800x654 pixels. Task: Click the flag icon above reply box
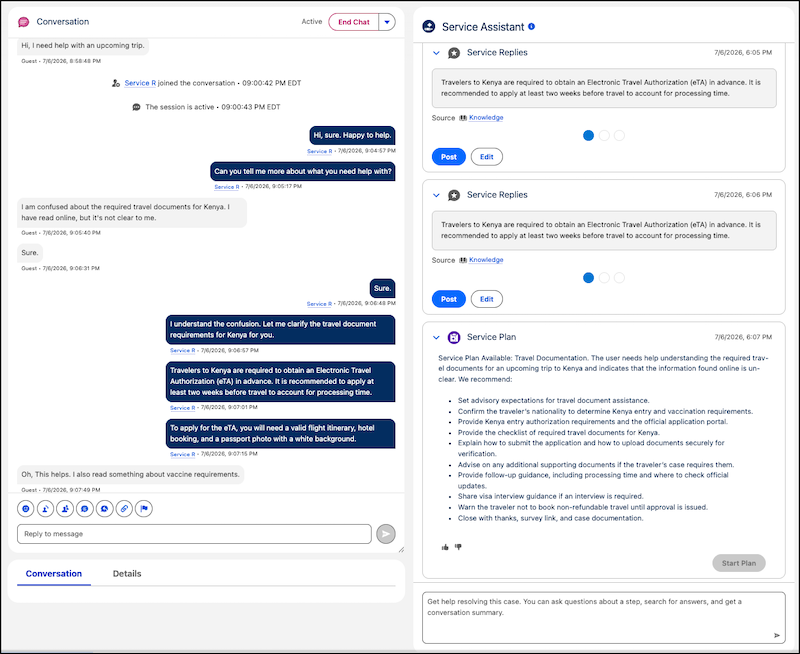click(x=144, y=509)
